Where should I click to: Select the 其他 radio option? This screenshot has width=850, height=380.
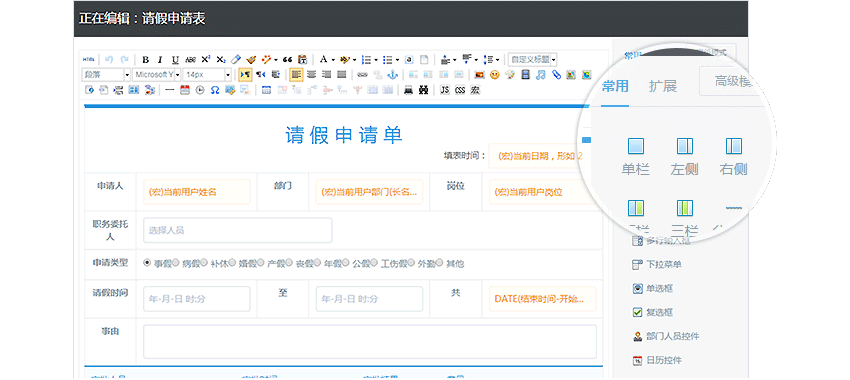pos(439,263)
